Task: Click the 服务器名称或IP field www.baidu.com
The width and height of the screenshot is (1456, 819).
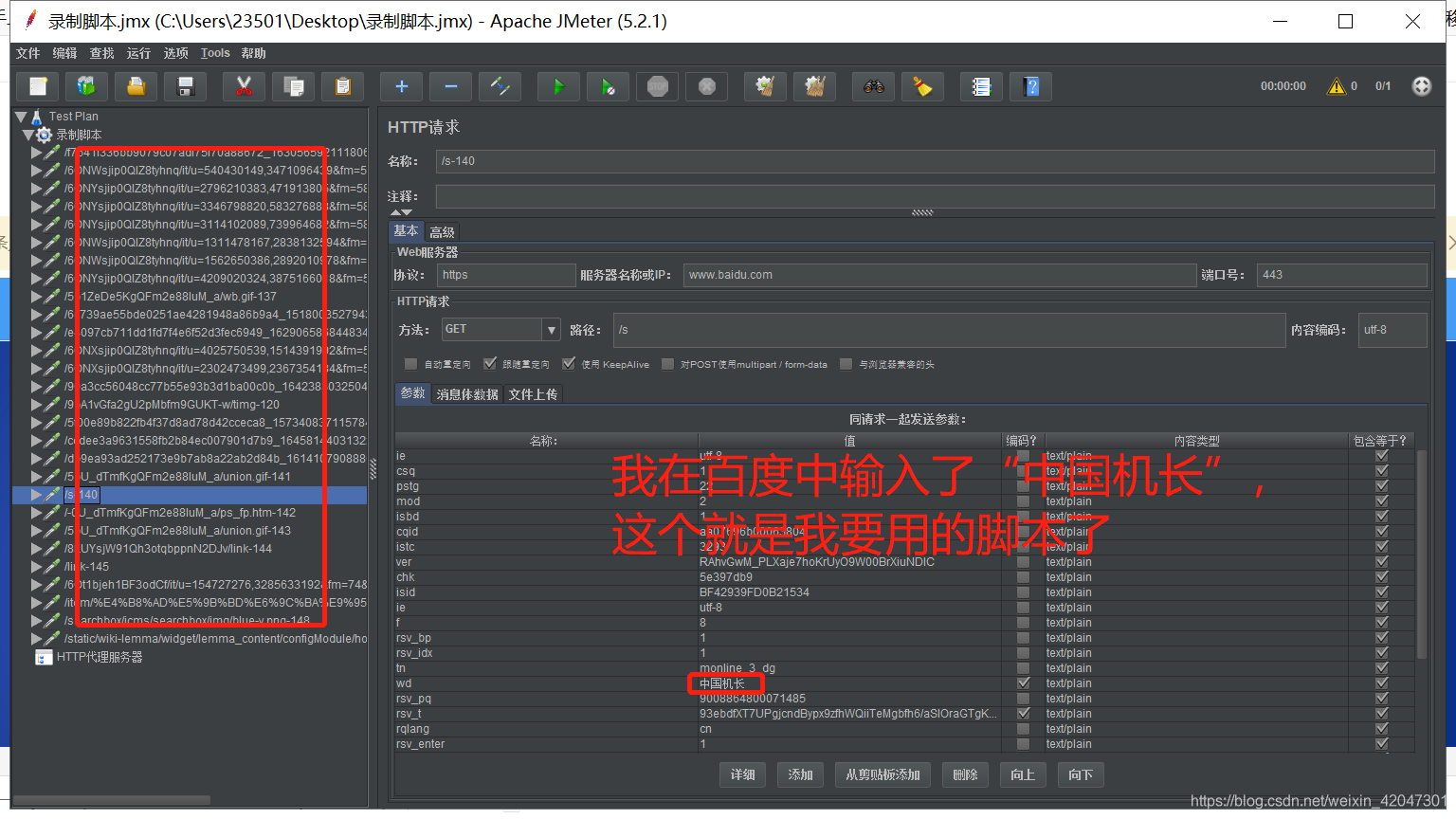Action: [939, 275]
